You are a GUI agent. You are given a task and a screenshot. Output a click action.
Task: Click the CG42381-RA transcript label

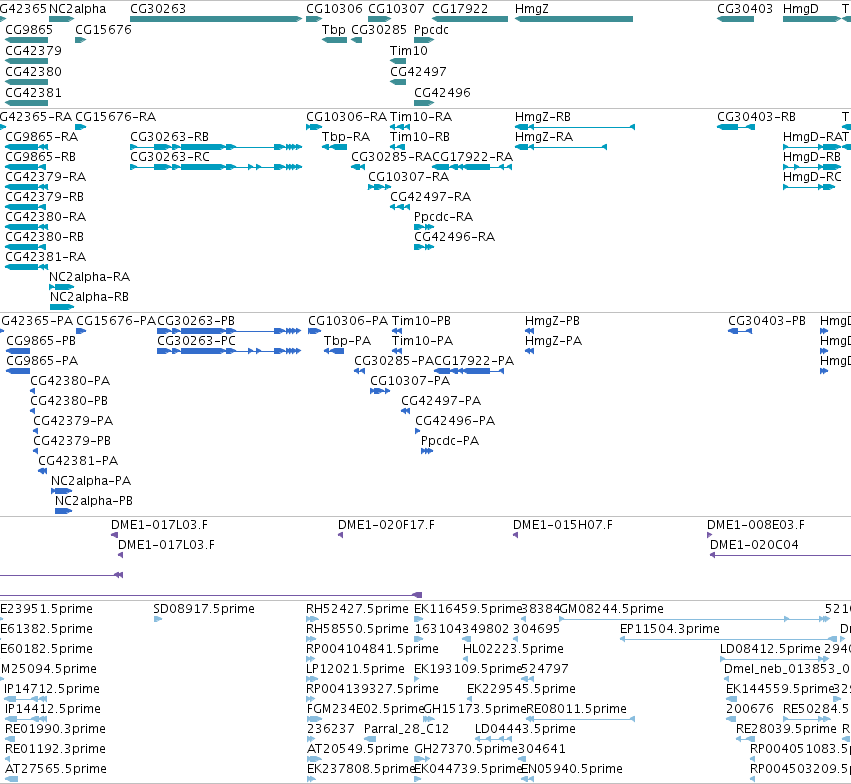(x=46, y=257)
